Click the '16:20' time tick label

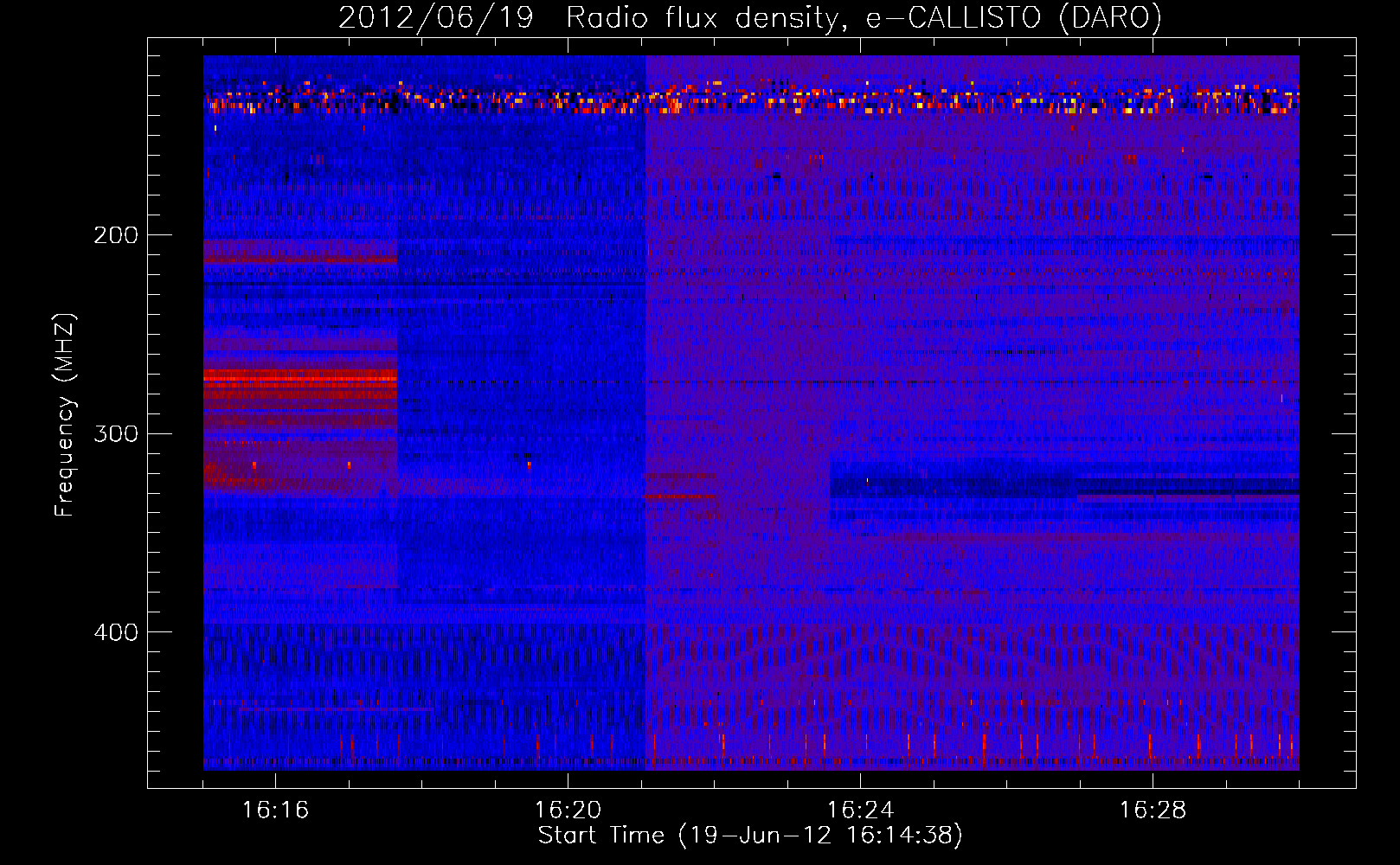[x=568, y=811]
